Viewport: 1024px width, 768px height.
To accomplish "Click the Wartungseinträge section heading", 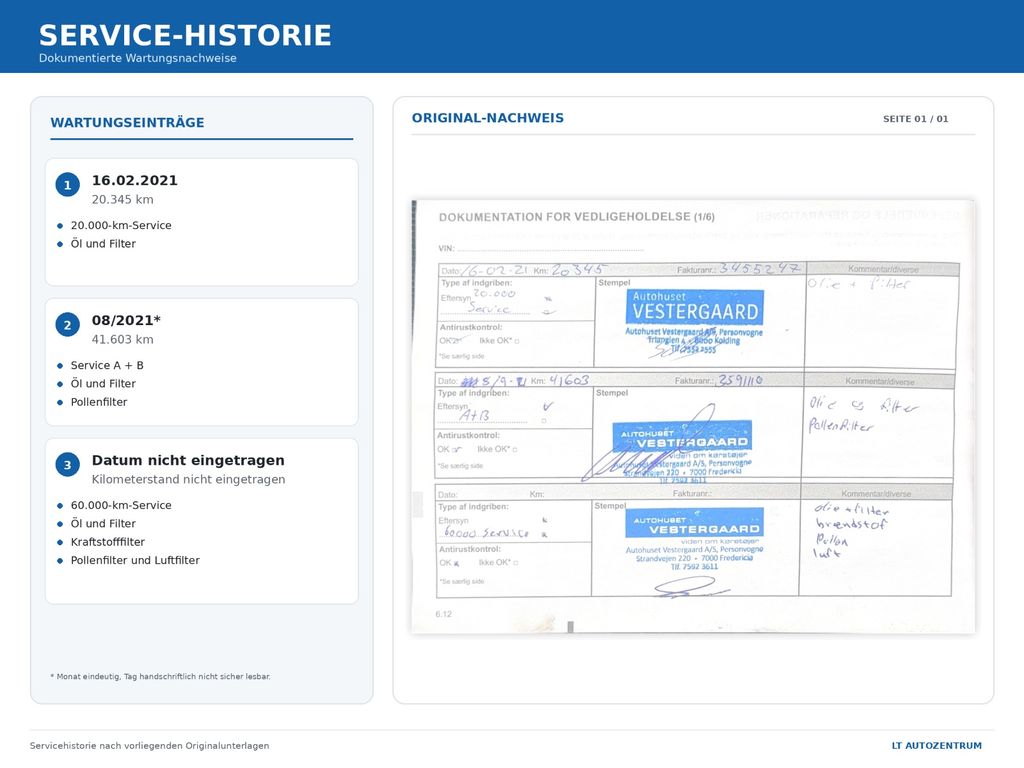I will [x=127, y=123].
